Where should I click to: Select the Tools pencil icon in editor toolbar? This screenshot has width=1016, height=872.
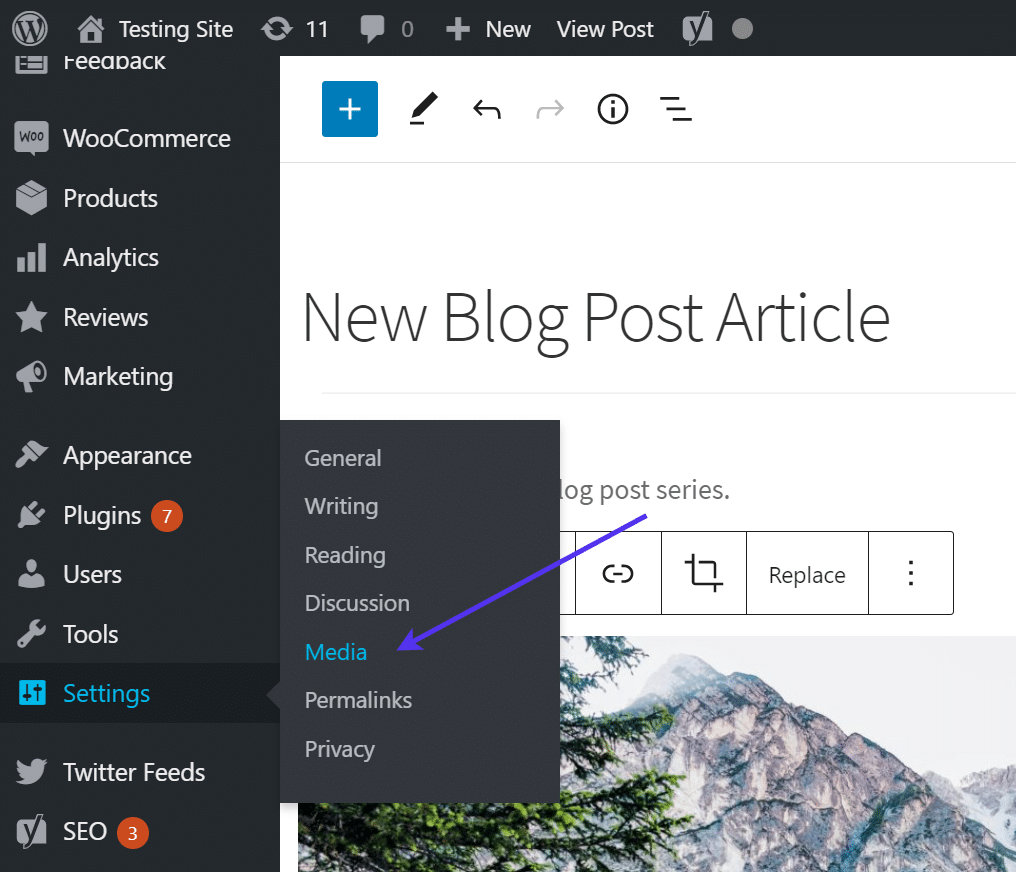coord(424,109)
